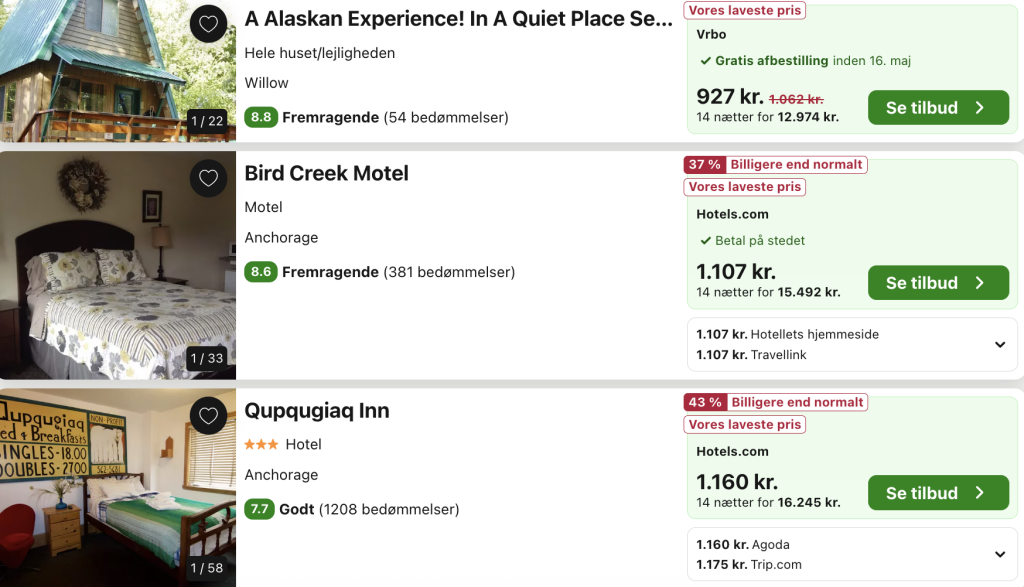The height and width of the screenshot is (587, 1024).
Task: Expand more prices for Bird Creek Motel
Action: click(x=1000, y=344)
